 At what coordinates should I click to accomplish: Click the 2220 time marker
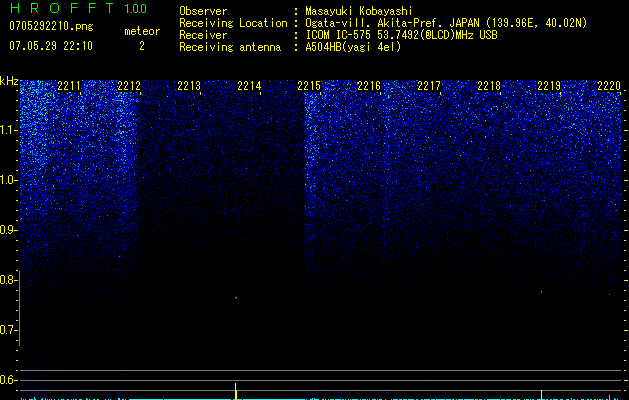click(609, 86)
